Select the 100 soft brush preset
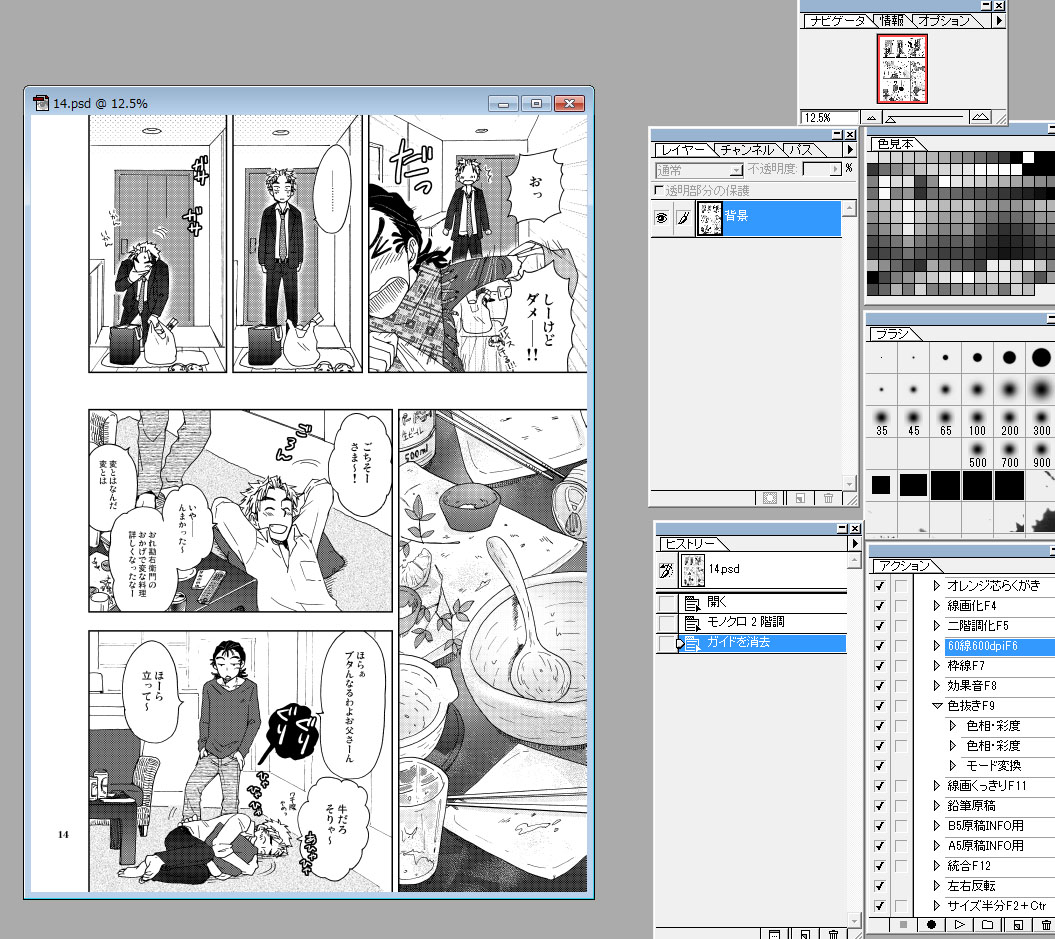1055x939 pixels. (x=977, y=421)
